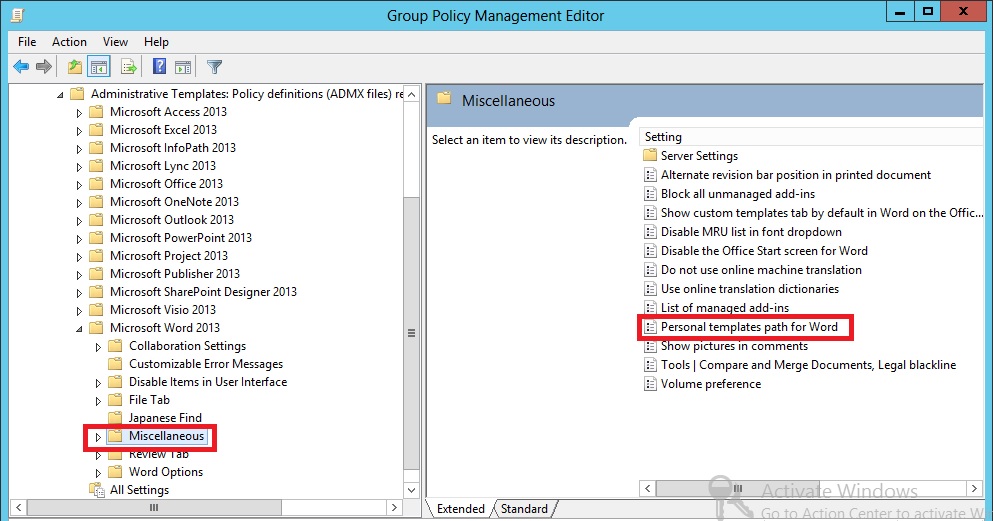Screen dimensions: 993x521
Task: Switch to the Extended tab
Action: tap(460, 508)
